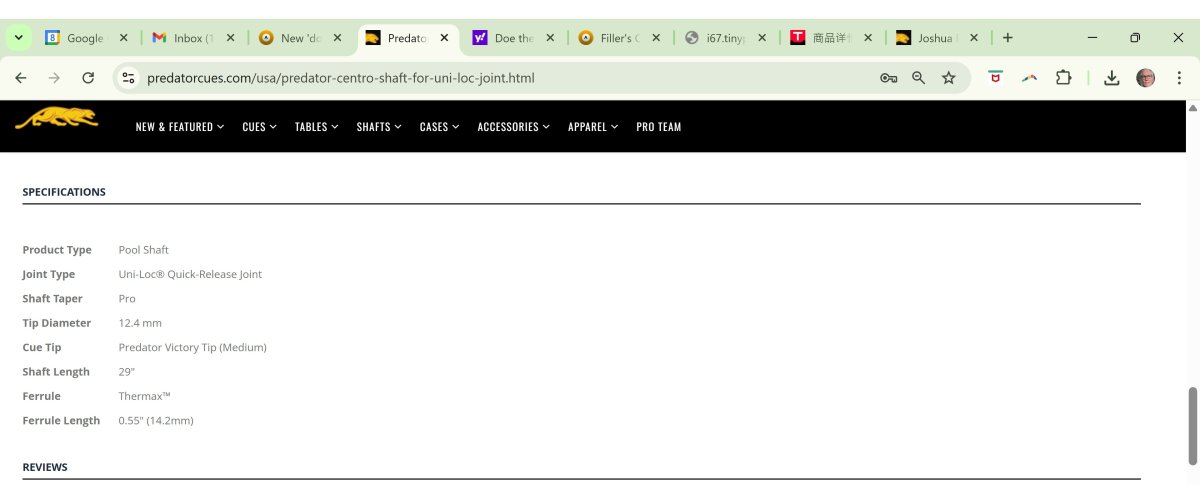Select the 29" shaft length value
Viewport: 1200px width, 485px height.
pos(127,372)
